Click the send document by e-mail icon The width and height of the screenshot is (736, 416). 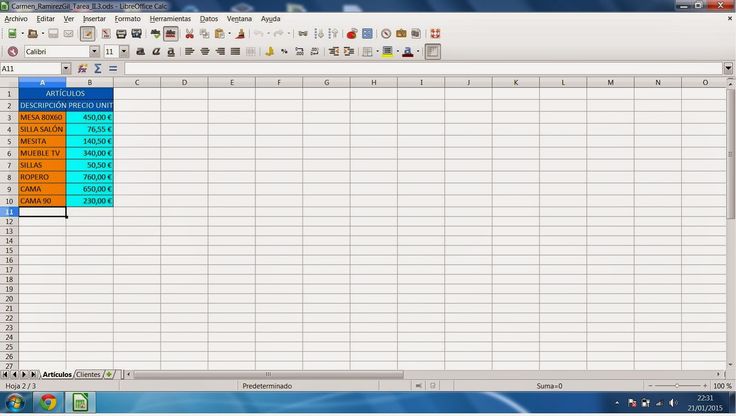coord(69,33)
